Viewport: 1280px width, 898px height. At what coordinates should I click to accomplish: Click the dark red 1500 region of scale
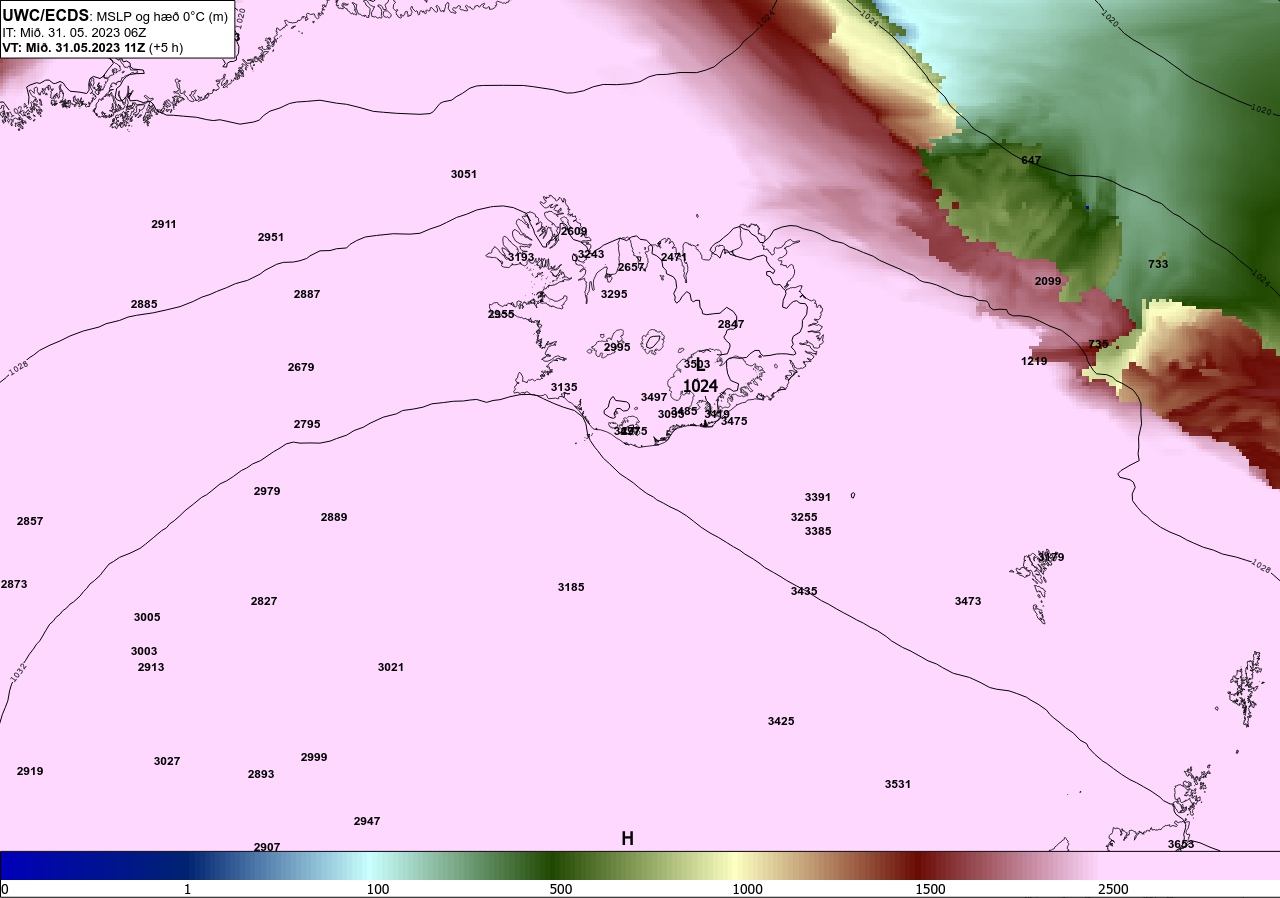pos(920,865)
